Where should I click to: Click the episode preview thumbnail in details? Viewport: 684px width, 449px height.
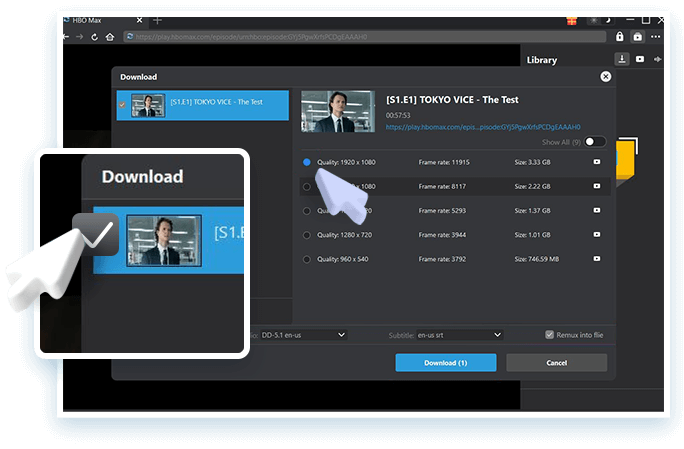338,111
